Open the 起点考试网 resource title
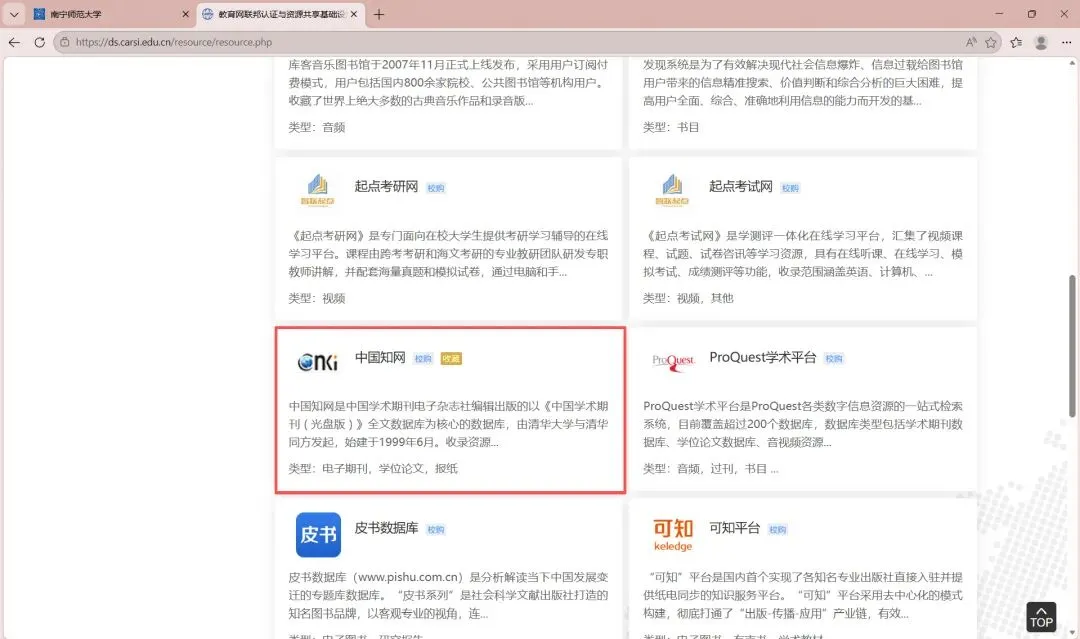This screenshot has height=639, width=1080. 741,187
